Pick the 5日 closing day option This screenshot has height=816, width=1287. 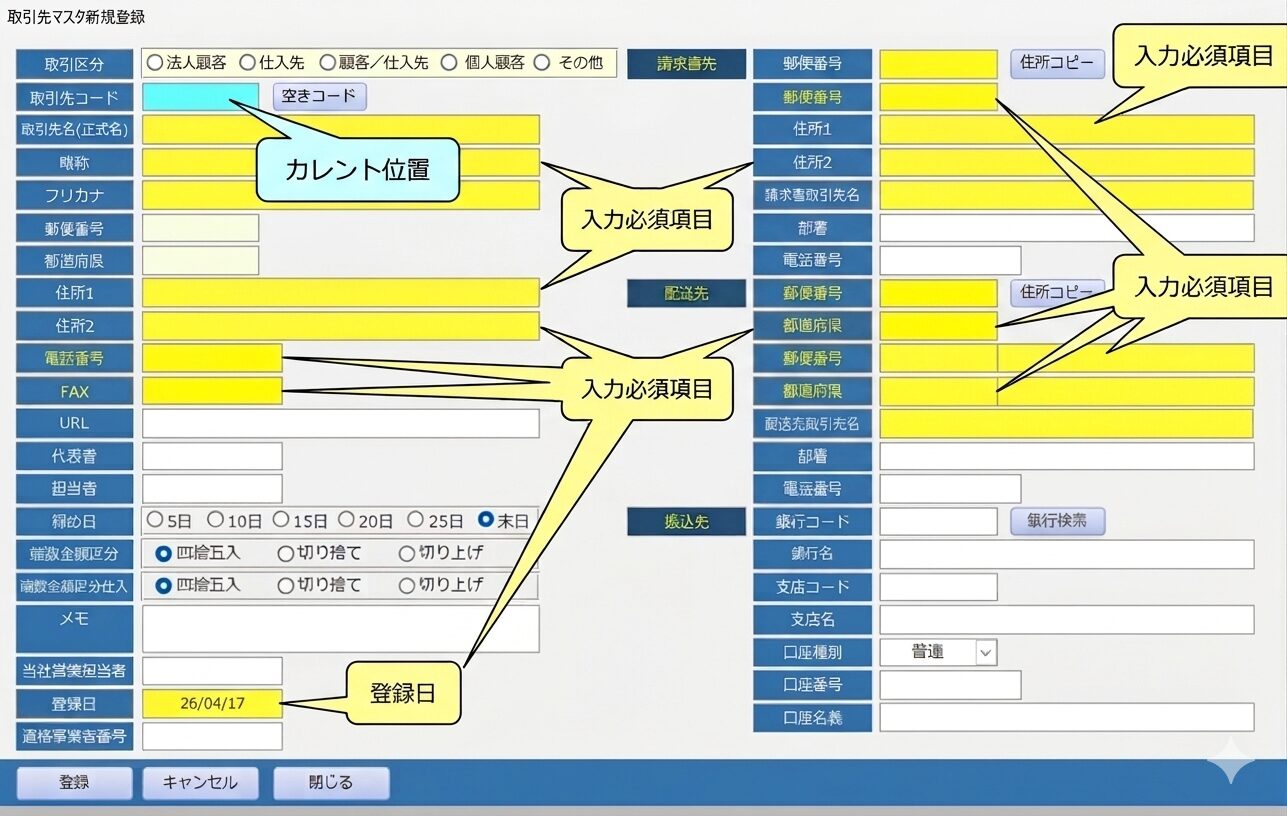coord(155,520)
